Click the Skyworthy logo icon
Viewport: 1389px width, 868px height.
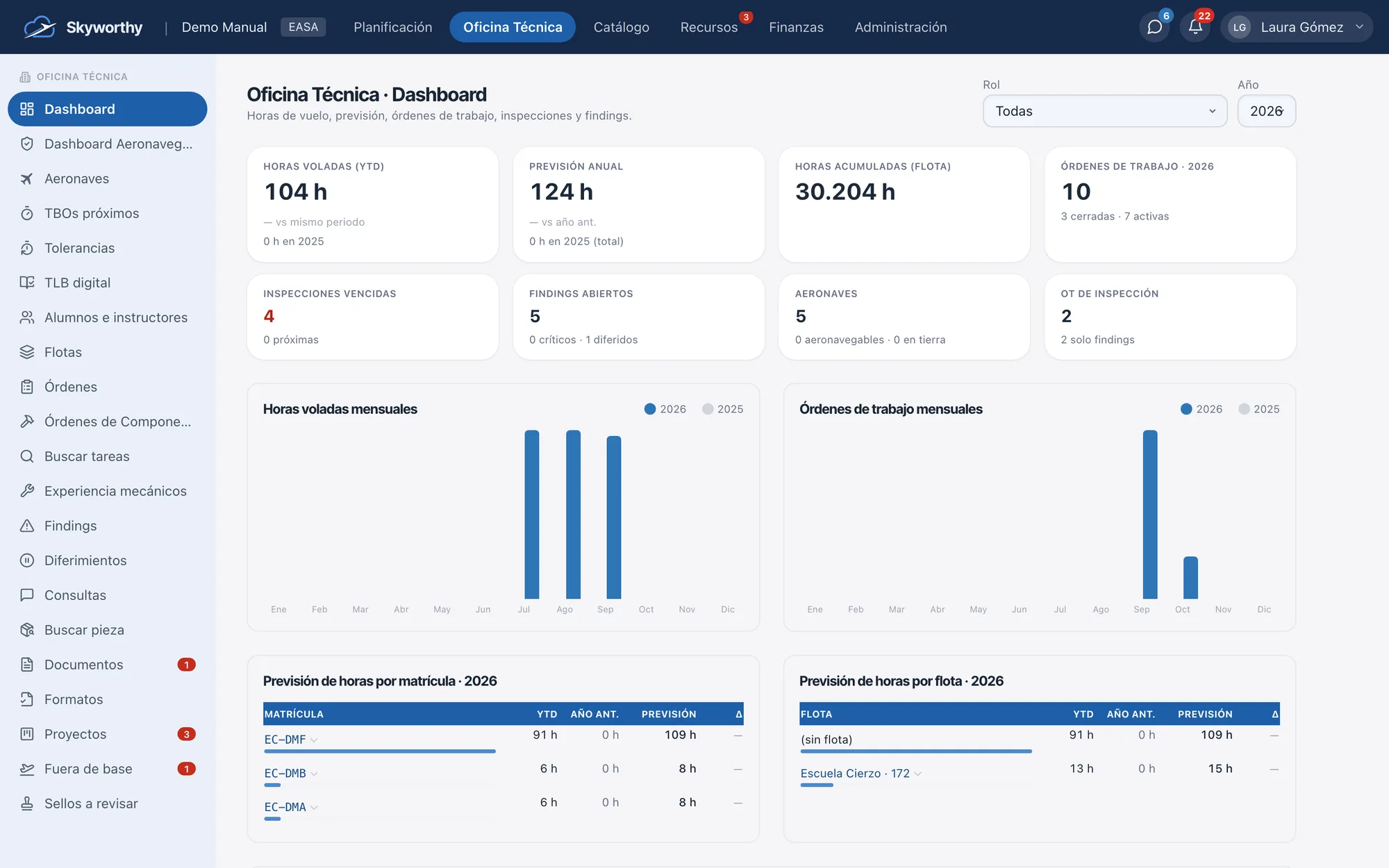(x=40, y=27)
